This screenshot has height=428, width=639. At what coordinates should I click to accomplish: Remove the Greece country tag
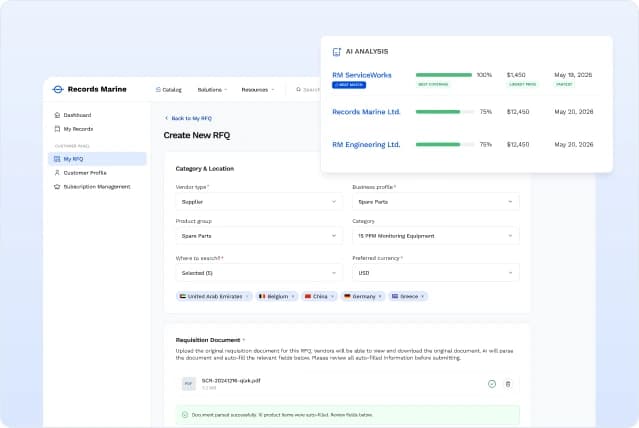(x=423, y=296)
